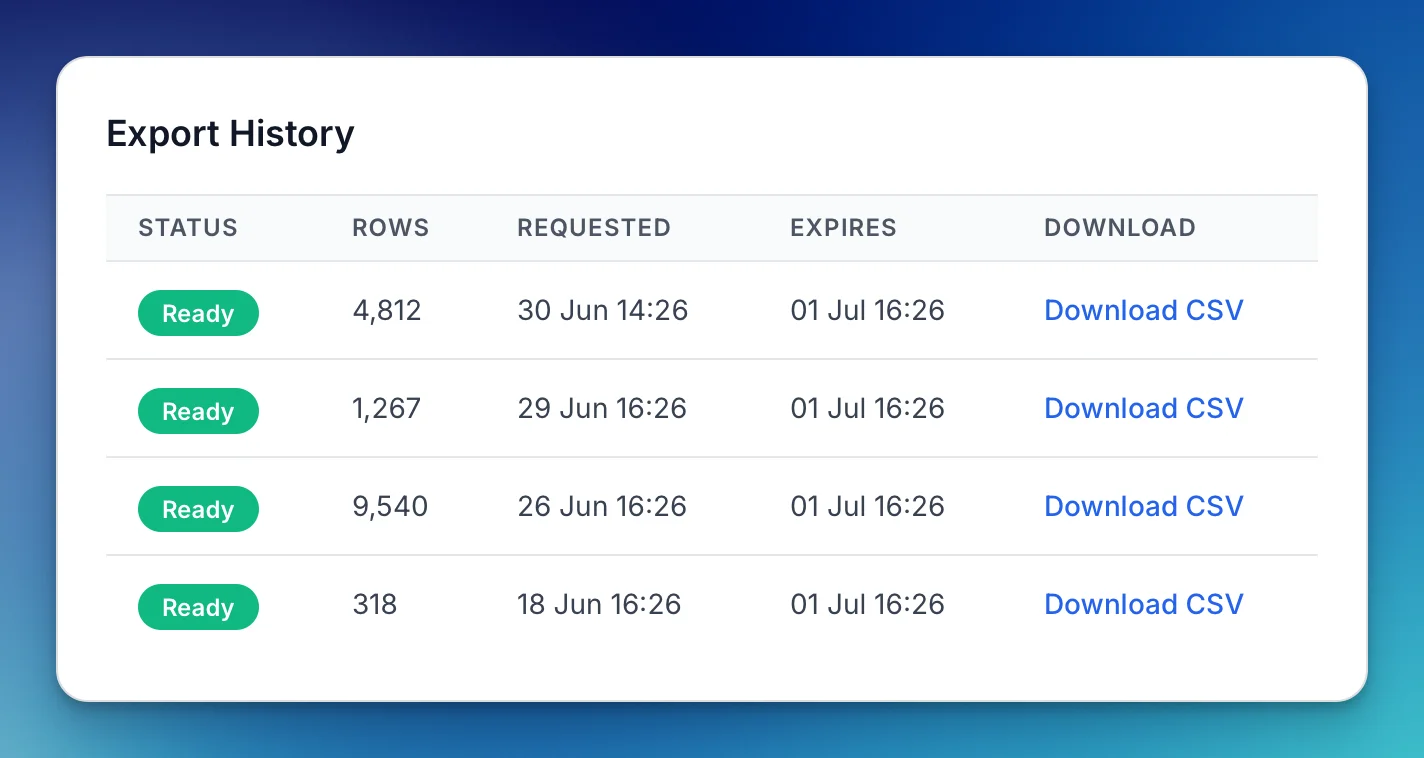1424x758 pixels.
Task: Click requested date 18 Jun 16:26
Action: coord(599,604)
